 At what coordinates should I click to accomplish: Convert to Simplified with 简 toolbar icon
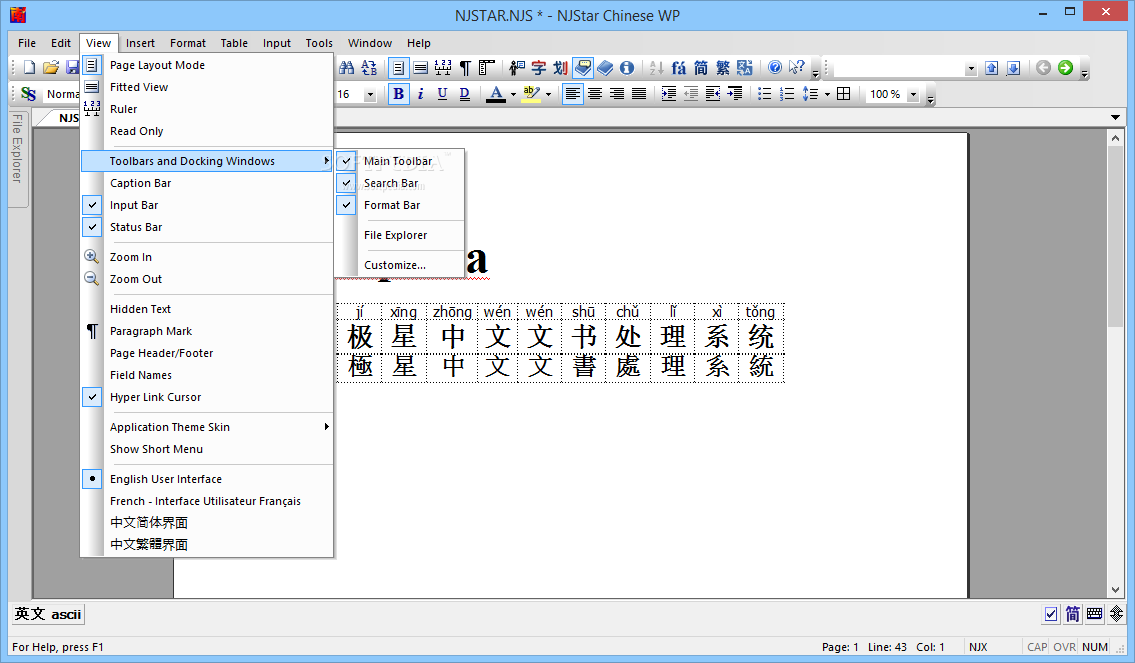pos(701,68)
